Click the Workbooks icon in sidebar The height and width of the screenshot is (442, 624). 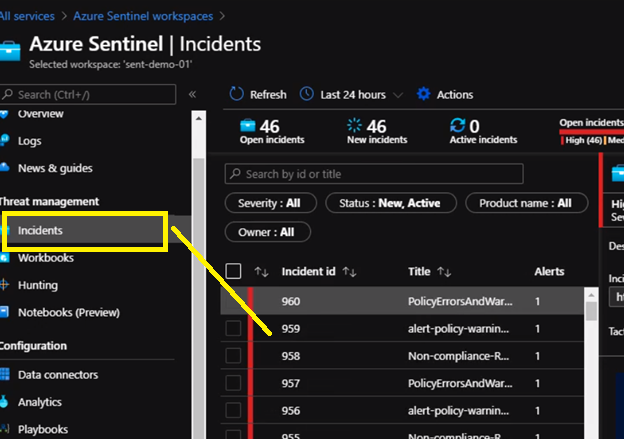(x=4, y=257)
